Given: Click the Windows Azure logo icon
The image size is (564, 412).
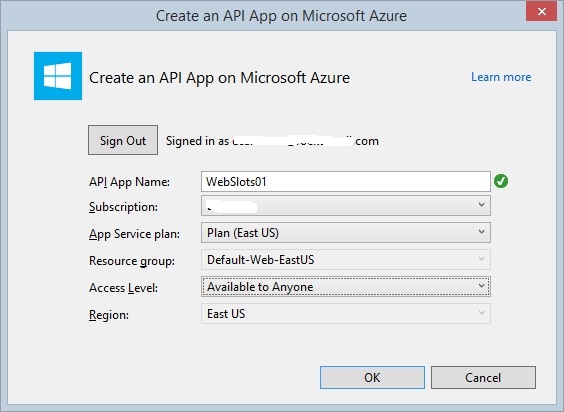Looking at the screenshot, I should (x=58, y=76).
